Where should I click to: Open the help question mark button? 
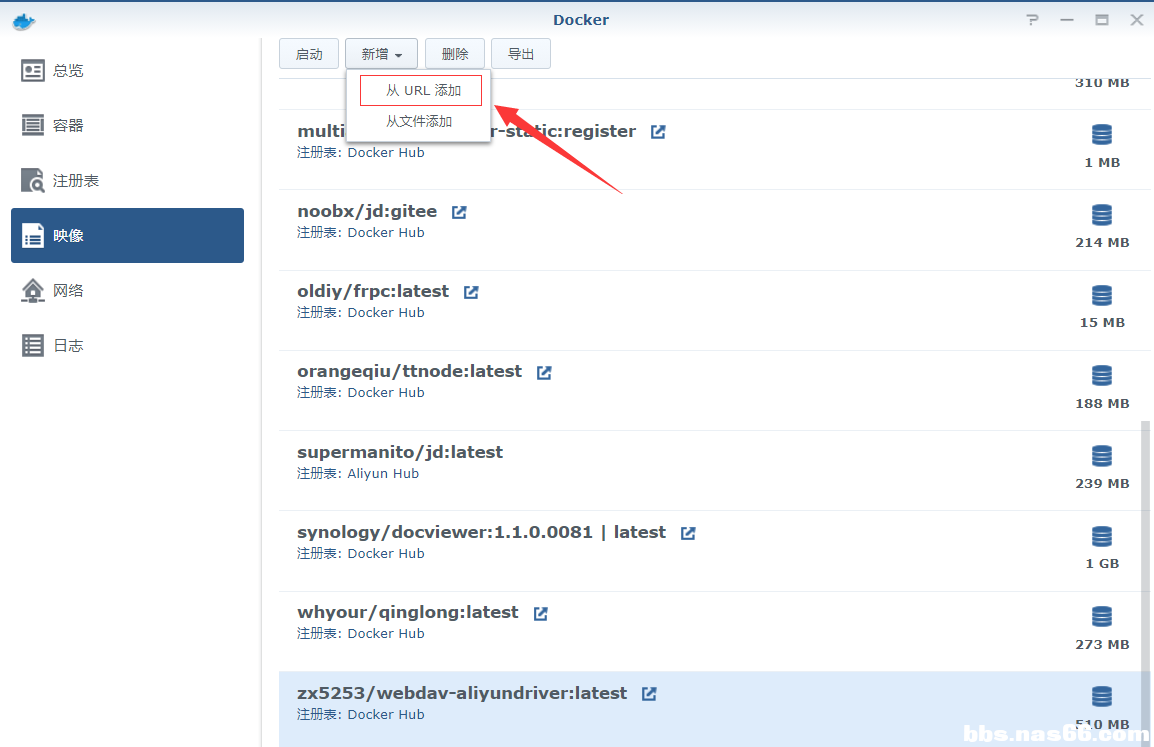1033,20
